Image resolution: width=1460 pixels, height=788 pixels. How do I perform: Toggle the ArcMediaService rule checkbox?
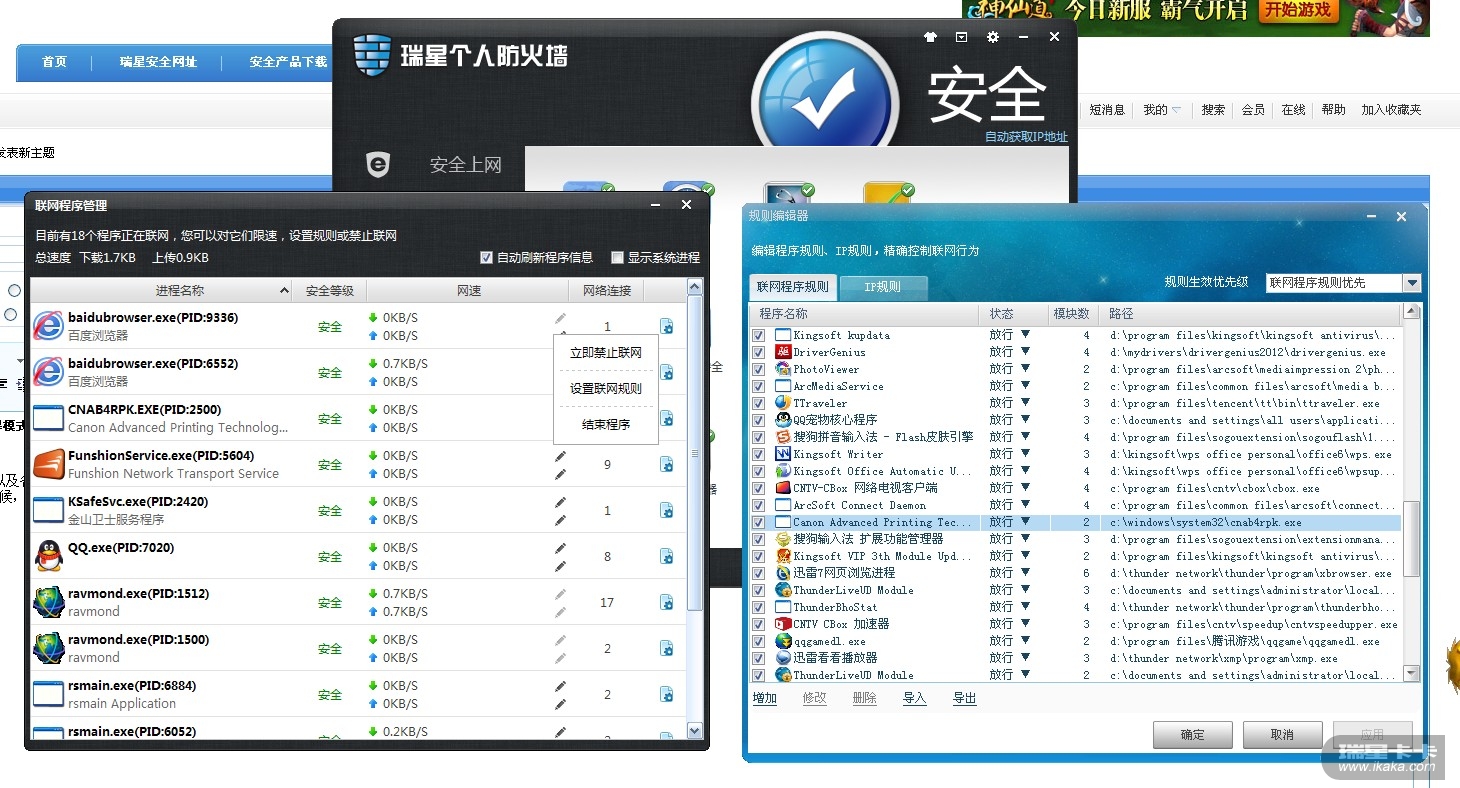click(x=759, y=386)
